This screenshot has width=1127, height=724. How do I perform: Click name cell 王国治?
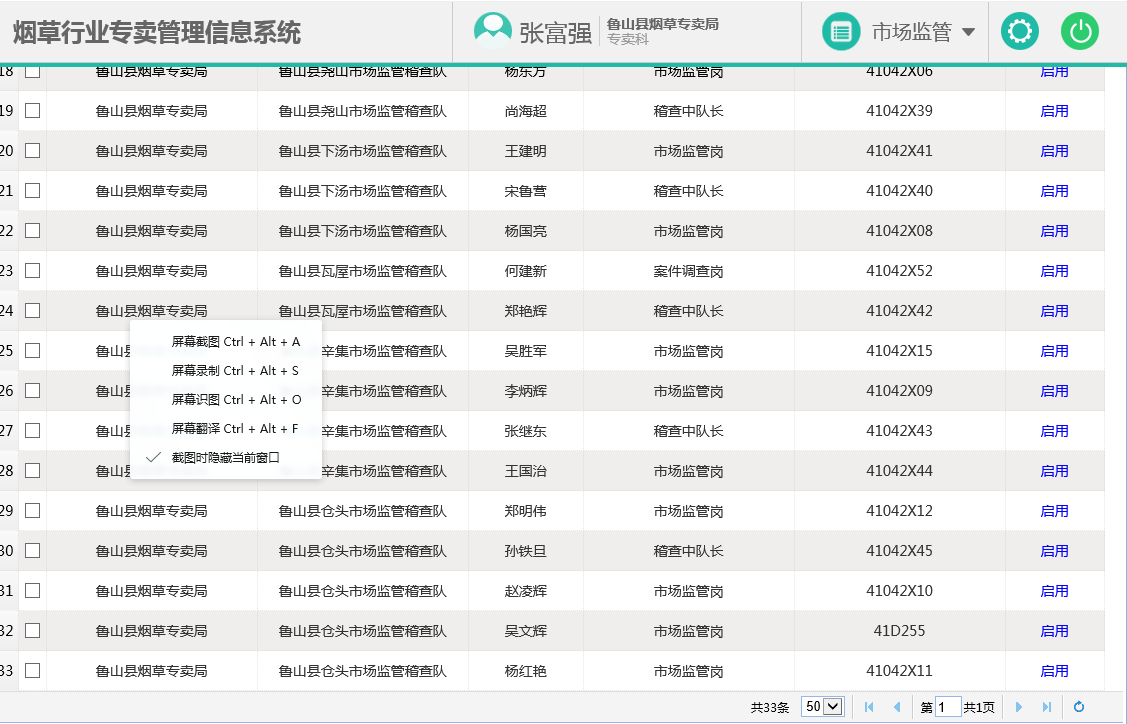click(x=525, y=471)
